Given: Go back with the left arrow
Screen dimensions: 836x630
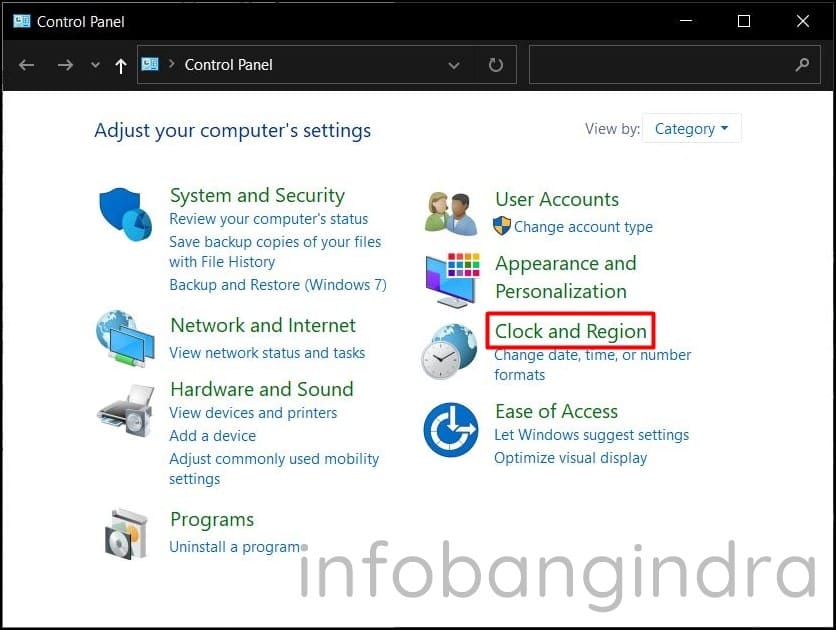Looking at the screenshot, I should pyautogui.click(x=26, y=65).
